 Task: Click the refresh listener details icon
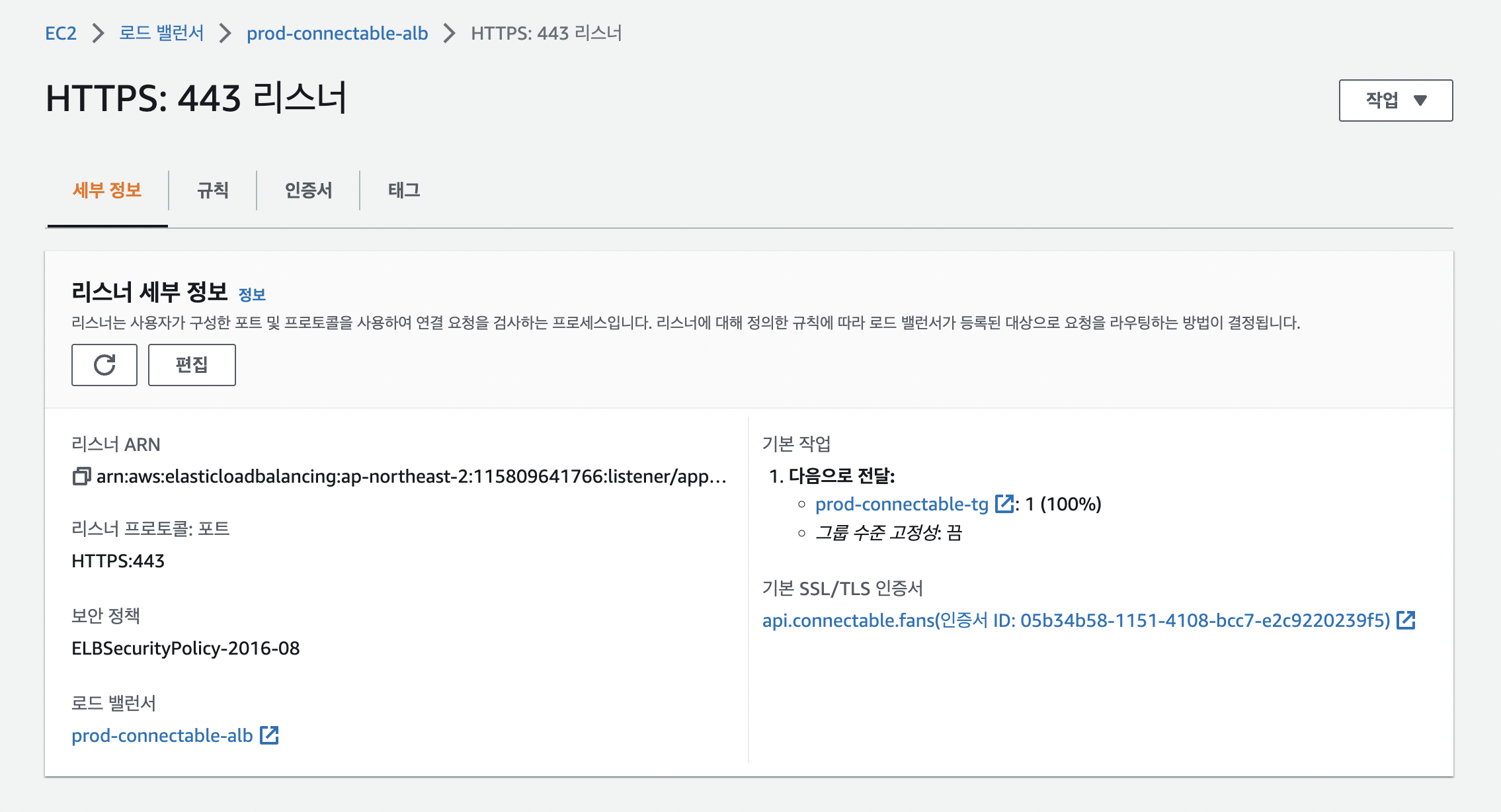pos(104,365)
